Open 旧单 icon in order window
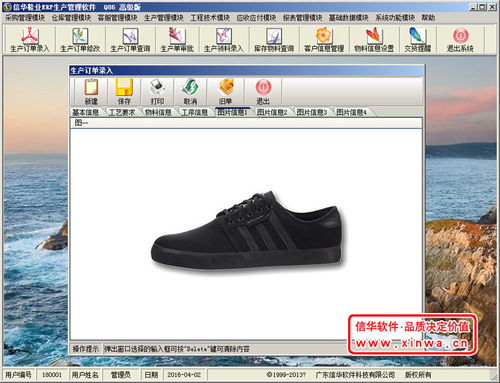The image size is (500, 383). pyautogui.click(x=225, y=91)
